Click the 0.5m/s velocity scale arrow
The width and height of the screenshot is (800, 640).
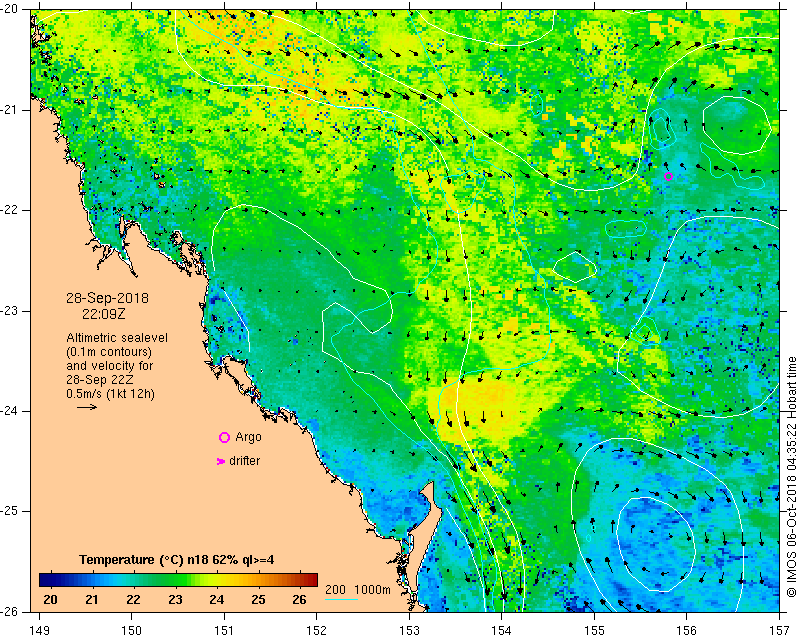pyautogui.click(x=87, y=407)
